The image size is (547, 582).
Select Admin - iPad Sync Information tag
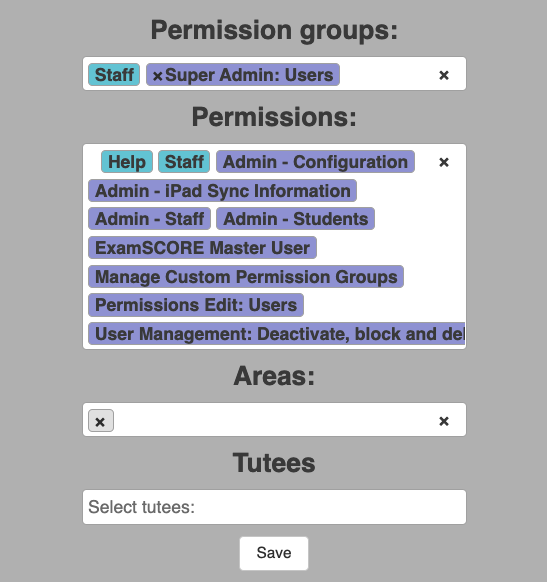[223, 191]
